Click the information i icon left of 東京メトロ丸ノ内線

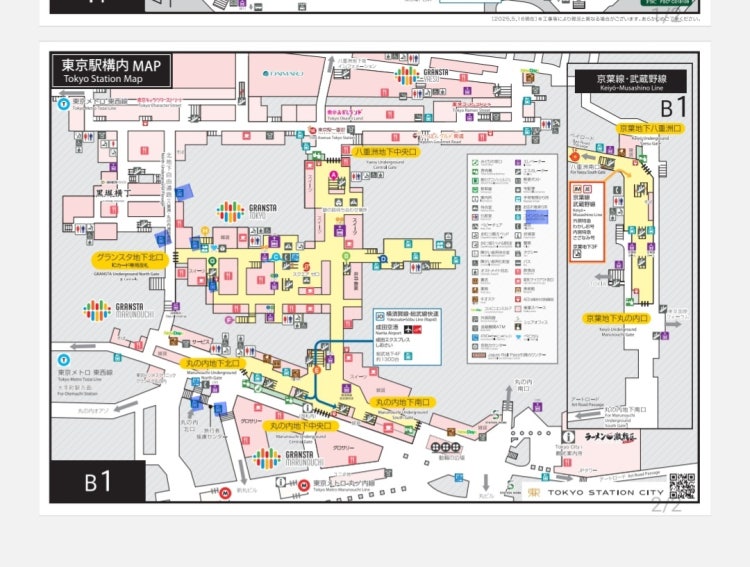click(x=281, y=483)
